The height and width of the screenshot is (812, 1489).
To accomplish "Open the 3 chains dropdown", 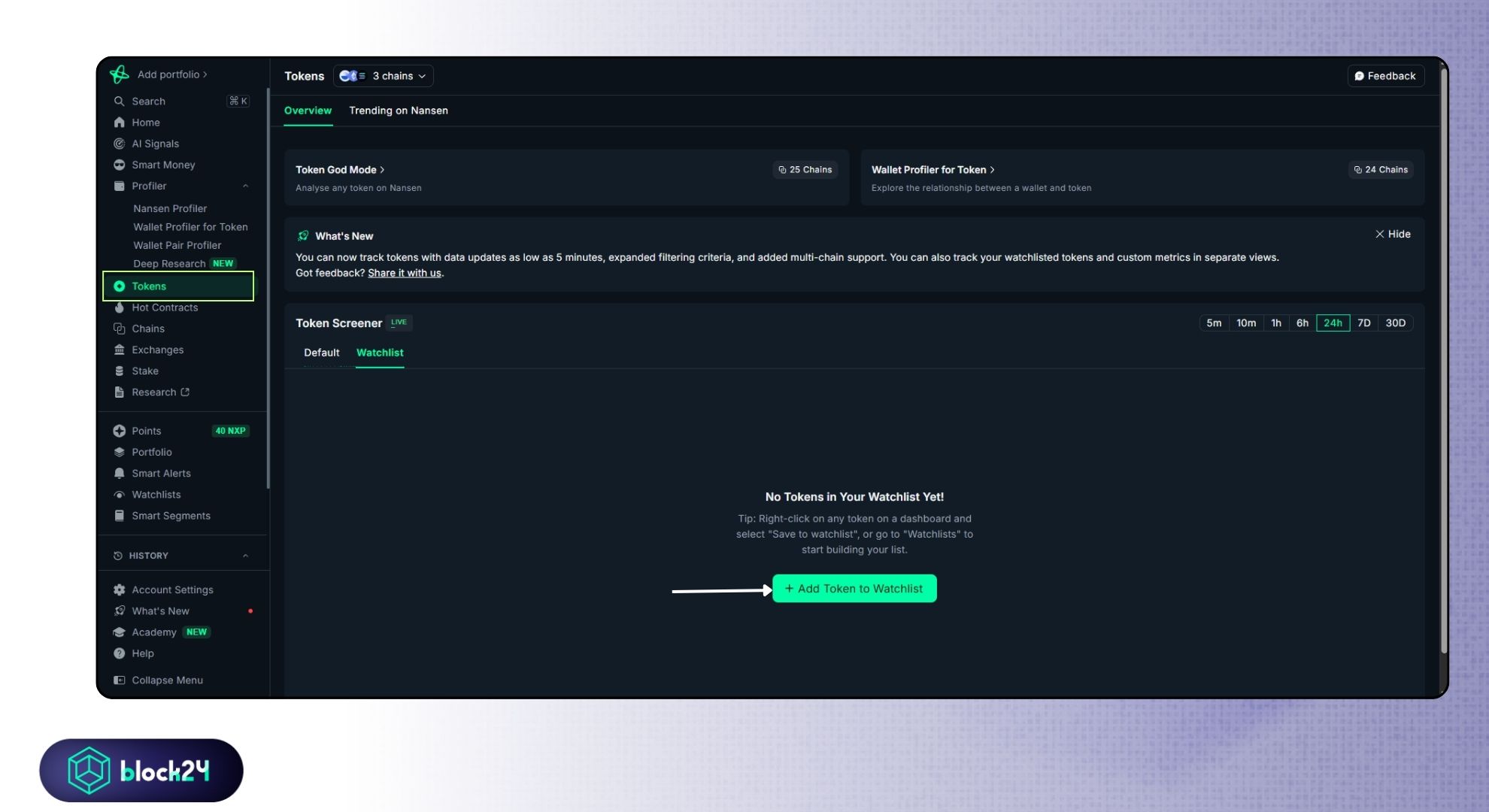I will tap(383, 76).
